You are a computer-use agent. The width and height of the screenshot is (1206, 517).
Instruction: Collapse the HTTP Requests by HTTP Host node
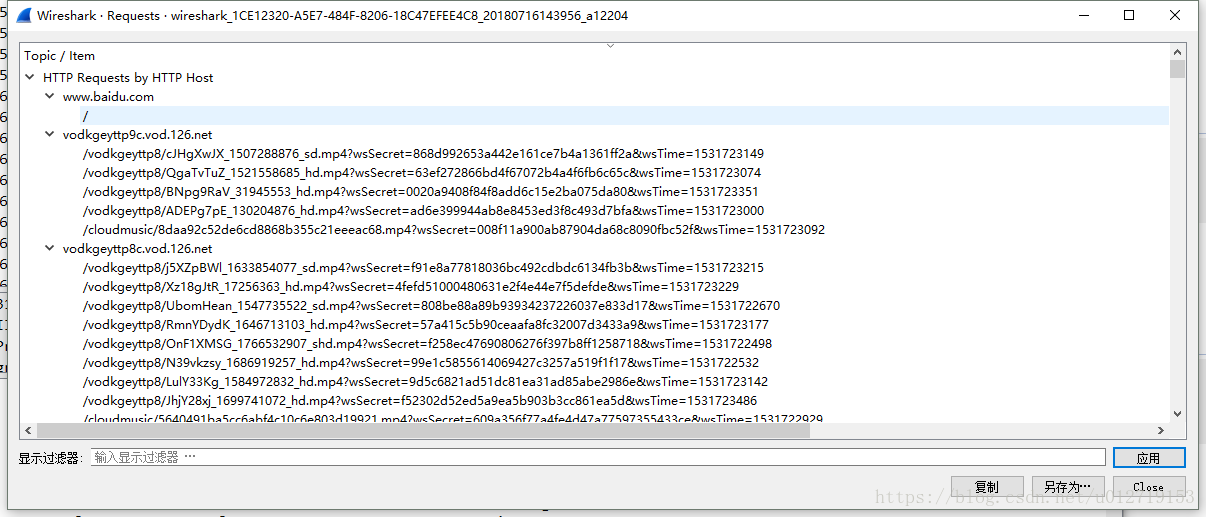pyautogui.click(x=30, y=77)
